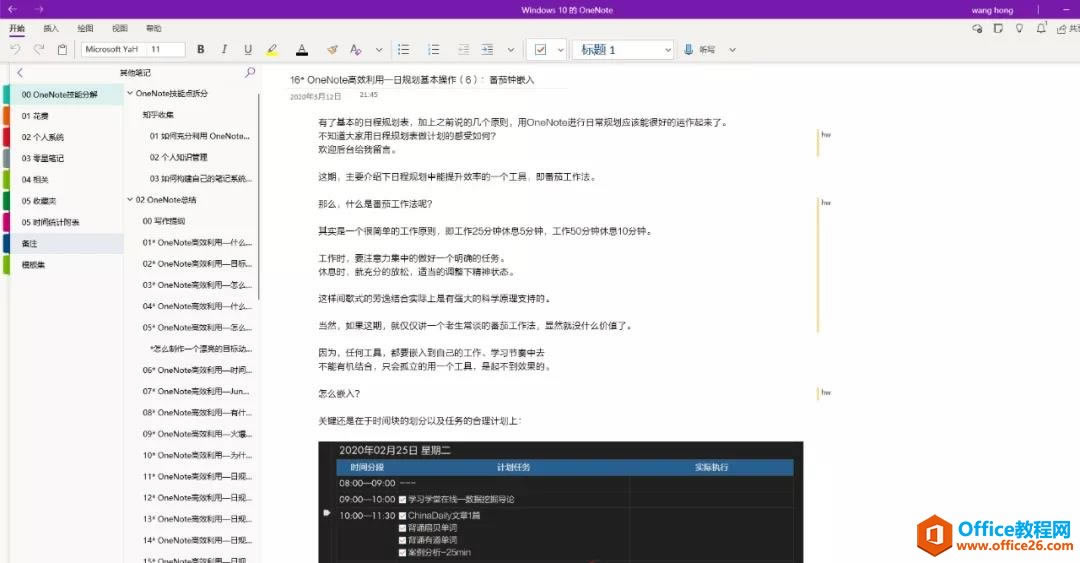Click the font name box Microsoft YaH
The image size is (1080, 563).
click(x=113, y=50)
